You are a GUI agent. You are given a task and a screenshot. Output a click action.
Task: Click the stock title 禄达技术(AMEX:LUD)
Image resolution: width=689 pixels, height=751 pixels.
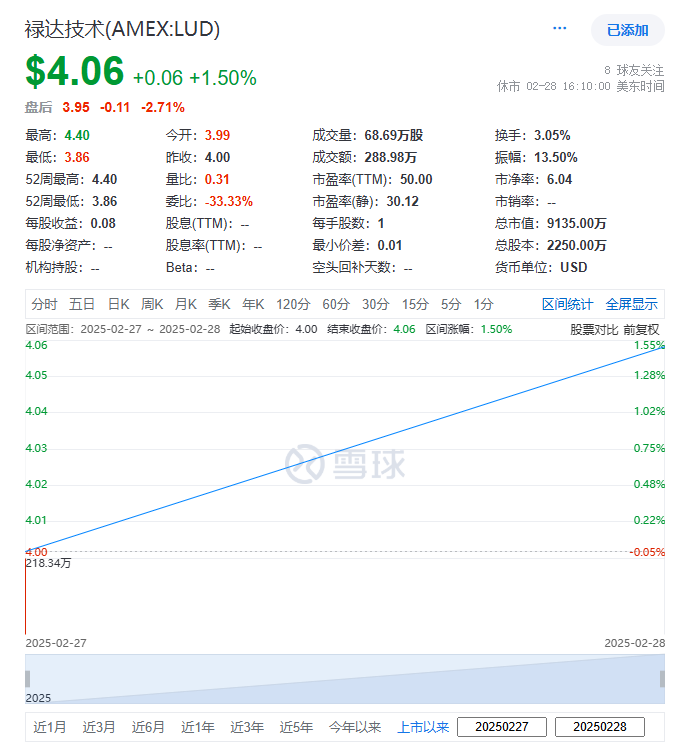point(122,29)
